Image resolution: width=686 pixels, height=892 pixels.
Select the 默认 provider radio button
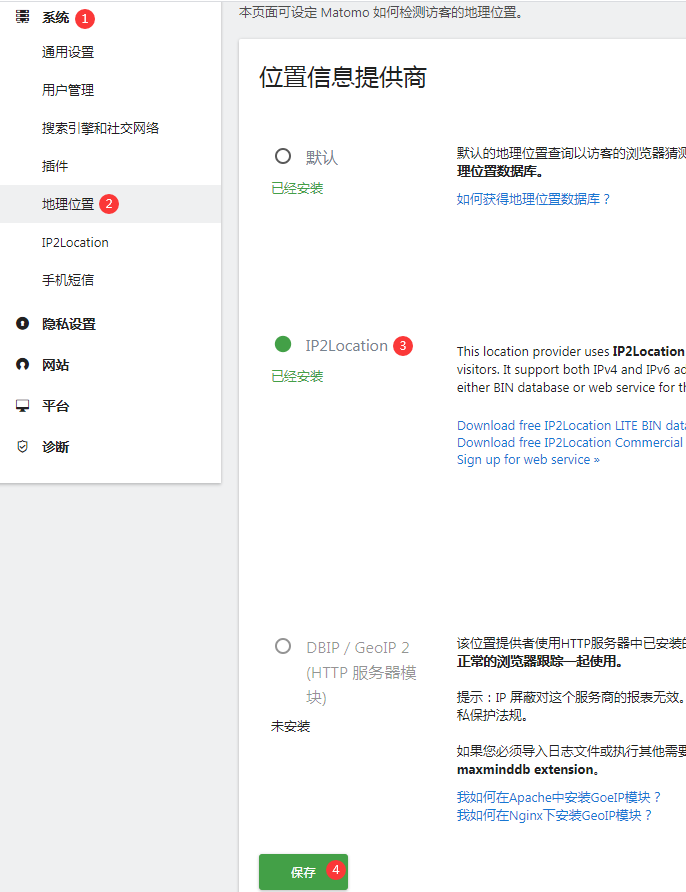tap(283, 156)
